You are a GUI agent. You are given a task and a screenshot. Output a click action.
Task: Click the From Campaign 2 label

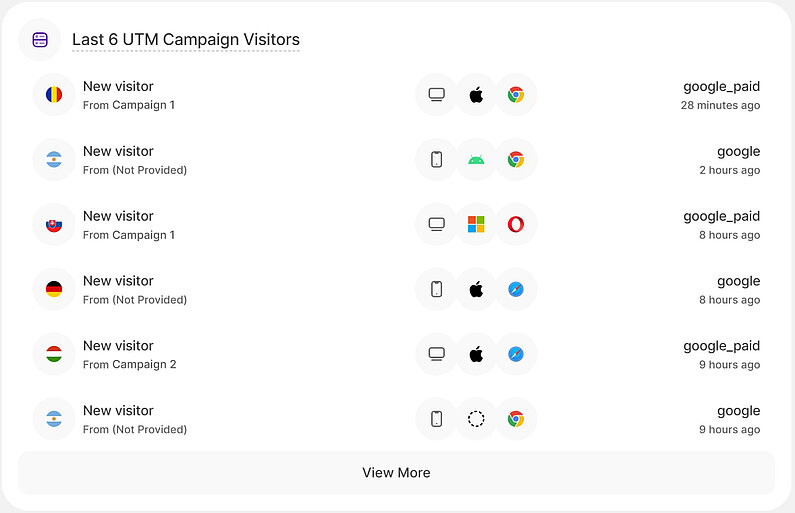pos(129,365)
